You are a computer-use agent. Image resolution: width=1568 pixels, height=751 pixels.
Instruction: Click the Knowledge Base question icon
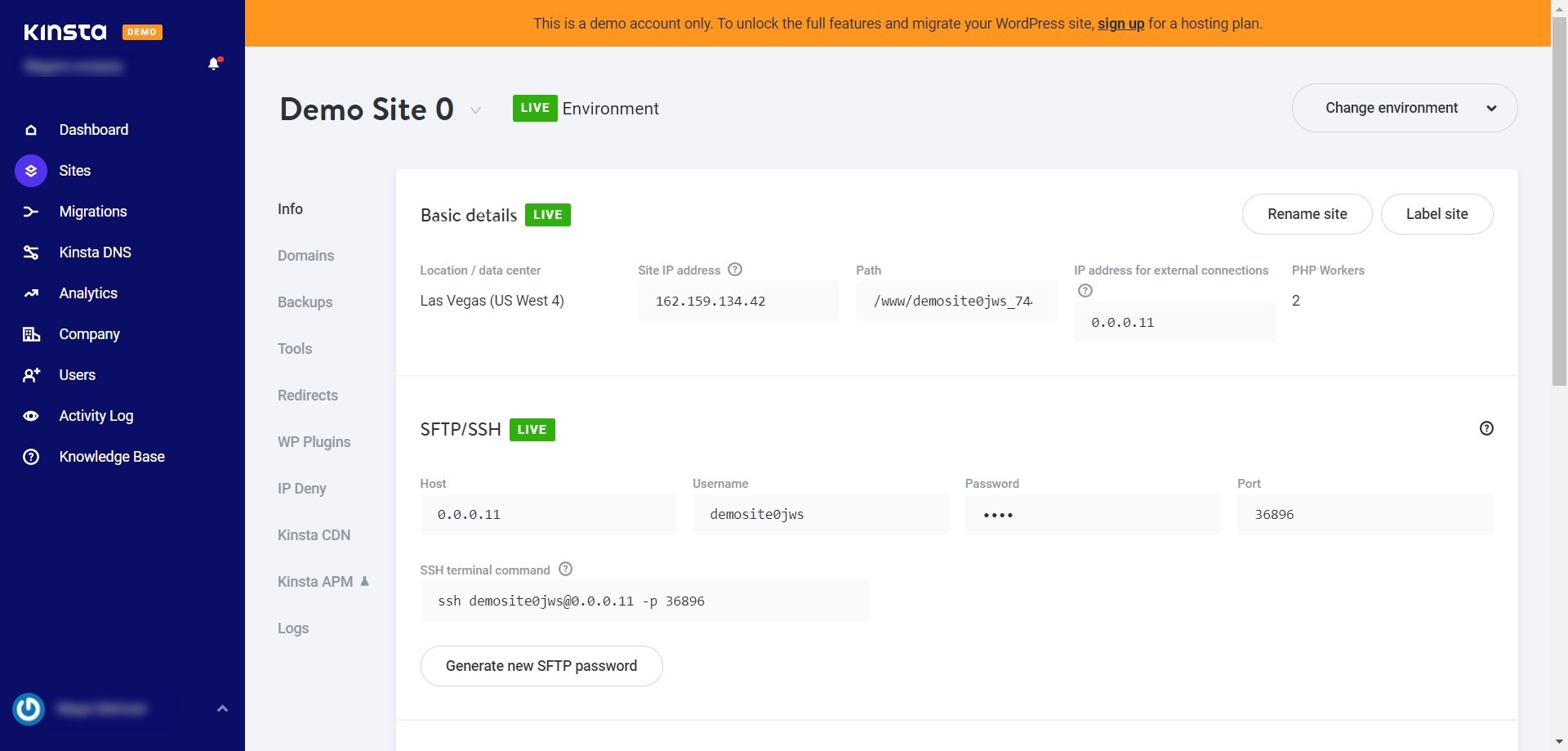pyautogui.click(x=31, y=457)
